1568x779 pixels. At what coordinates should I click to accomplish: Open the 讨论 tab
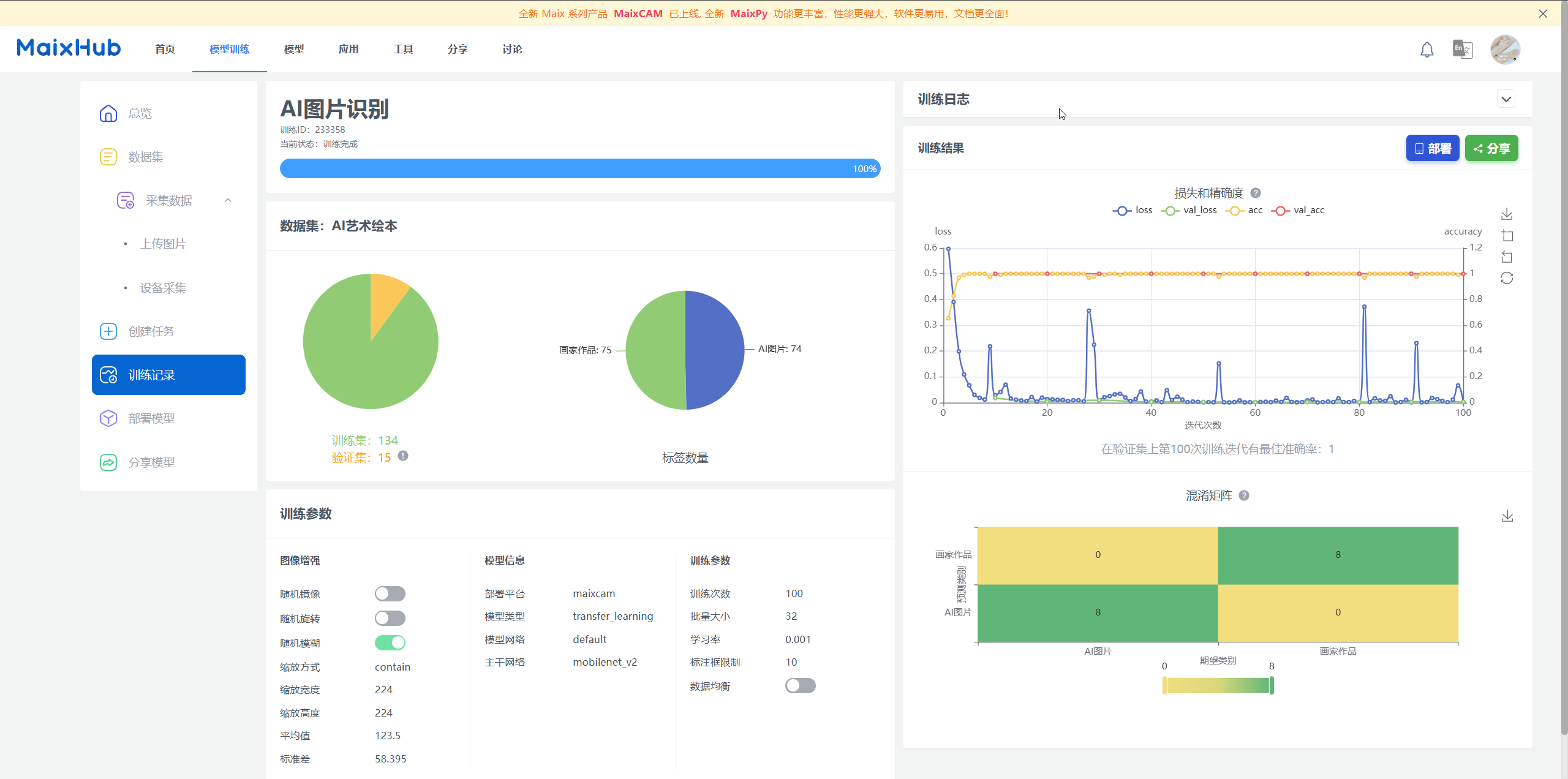[512, 49]
